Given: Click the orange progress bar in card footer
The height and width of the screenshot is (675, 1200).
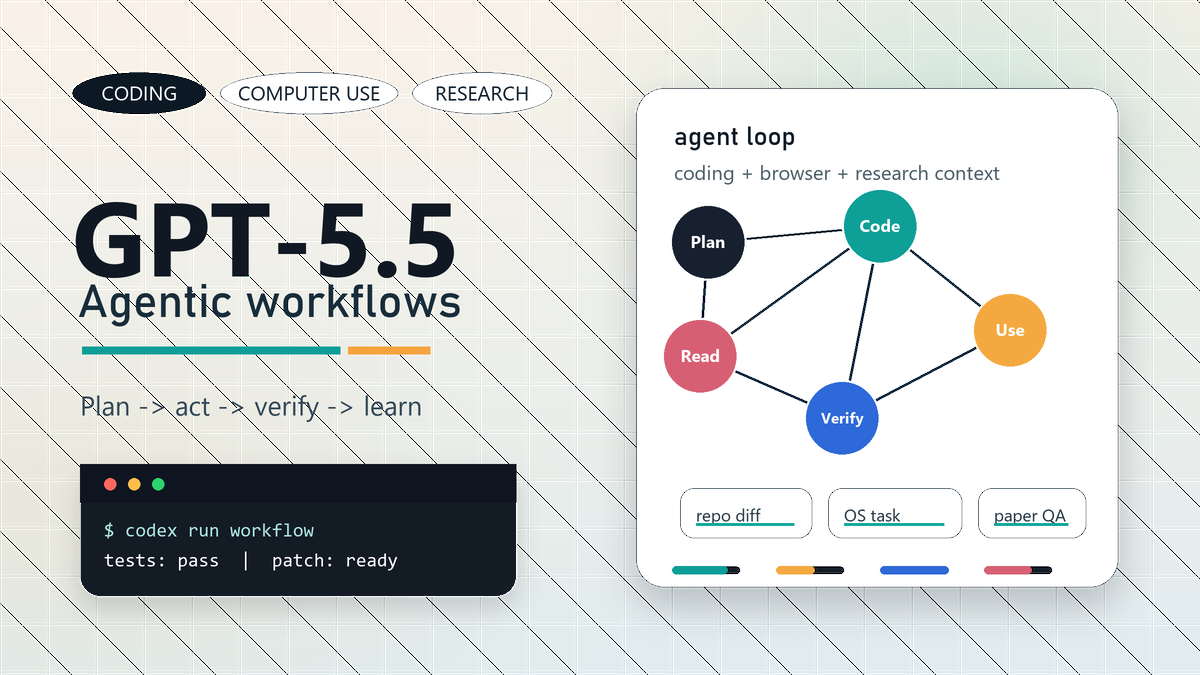Looking at the screenshot, I should [810, 570].
